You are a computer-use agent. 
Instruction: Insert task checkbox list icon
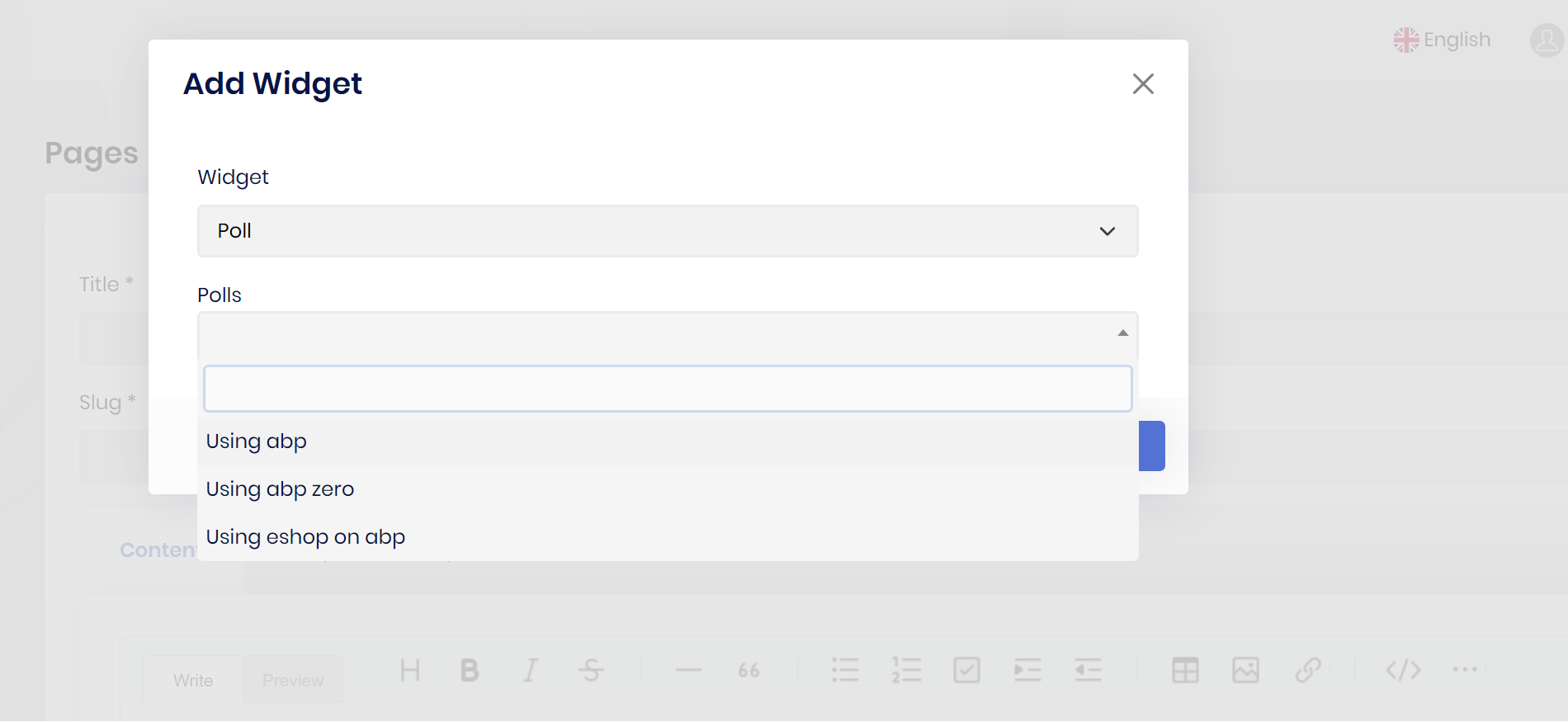(966, 670)
